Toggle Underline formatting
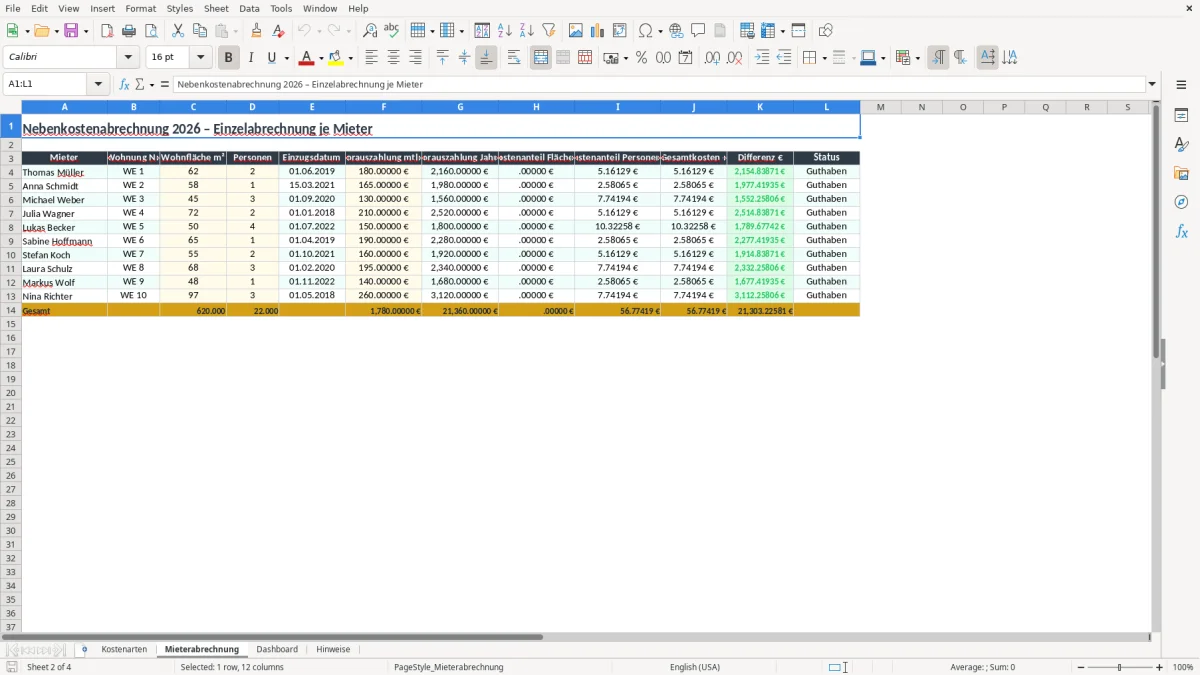This screenshot has width=1200, height=675. click(x=271, y=58)
